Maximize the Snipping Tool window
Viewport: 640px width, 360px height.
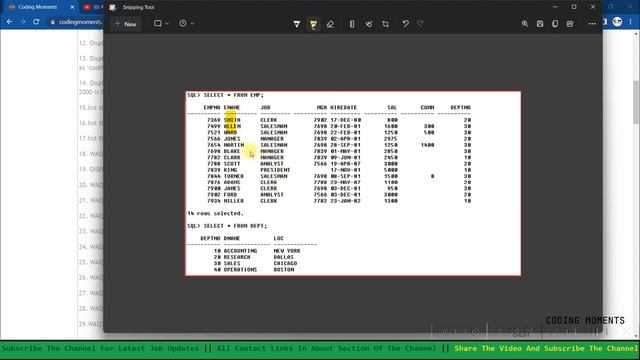coord(574,7)
